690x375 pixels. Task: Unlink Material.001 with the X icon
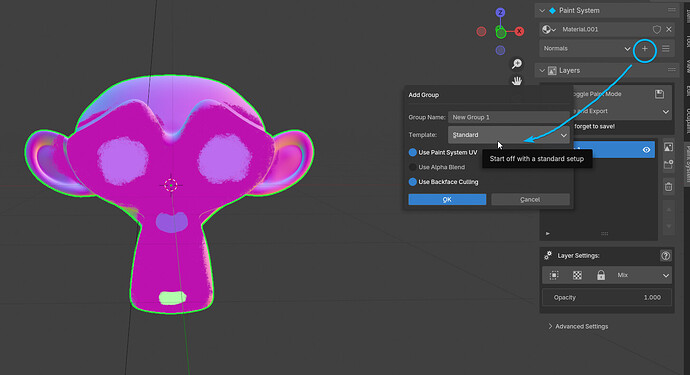[669, 29]
